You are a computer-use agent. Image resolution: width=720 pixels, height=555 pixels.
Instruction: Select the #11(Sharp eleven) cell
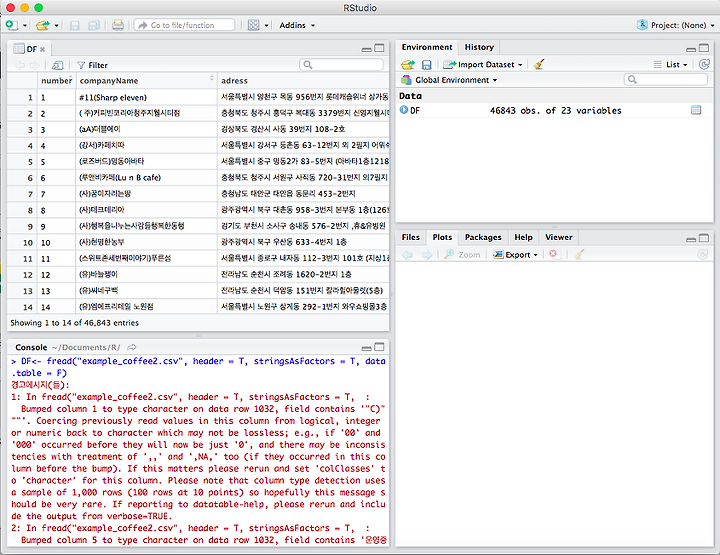point(146,97)
